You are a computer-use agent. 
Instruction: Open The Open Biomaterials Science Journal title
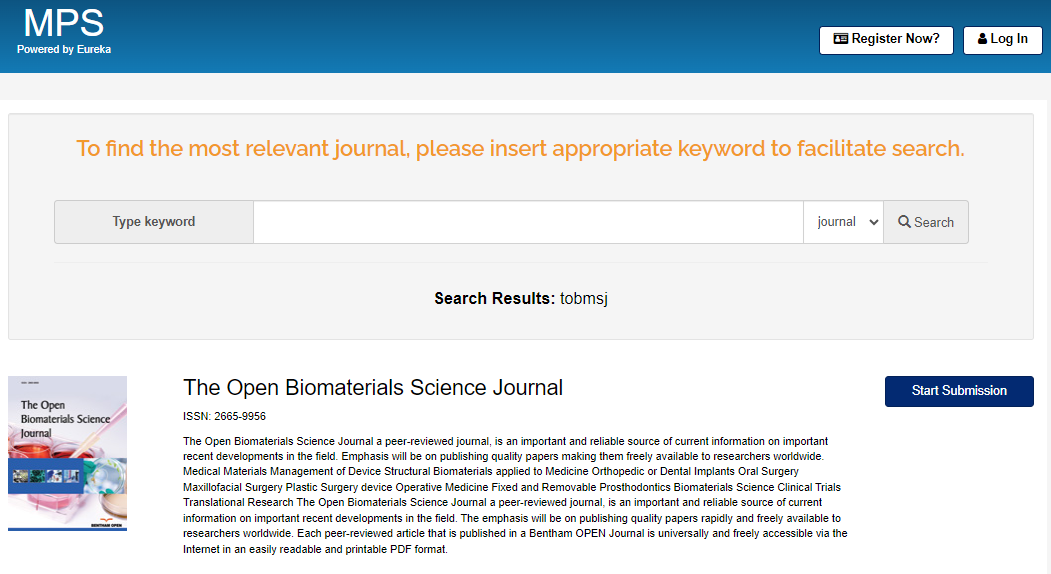[373, 388]
